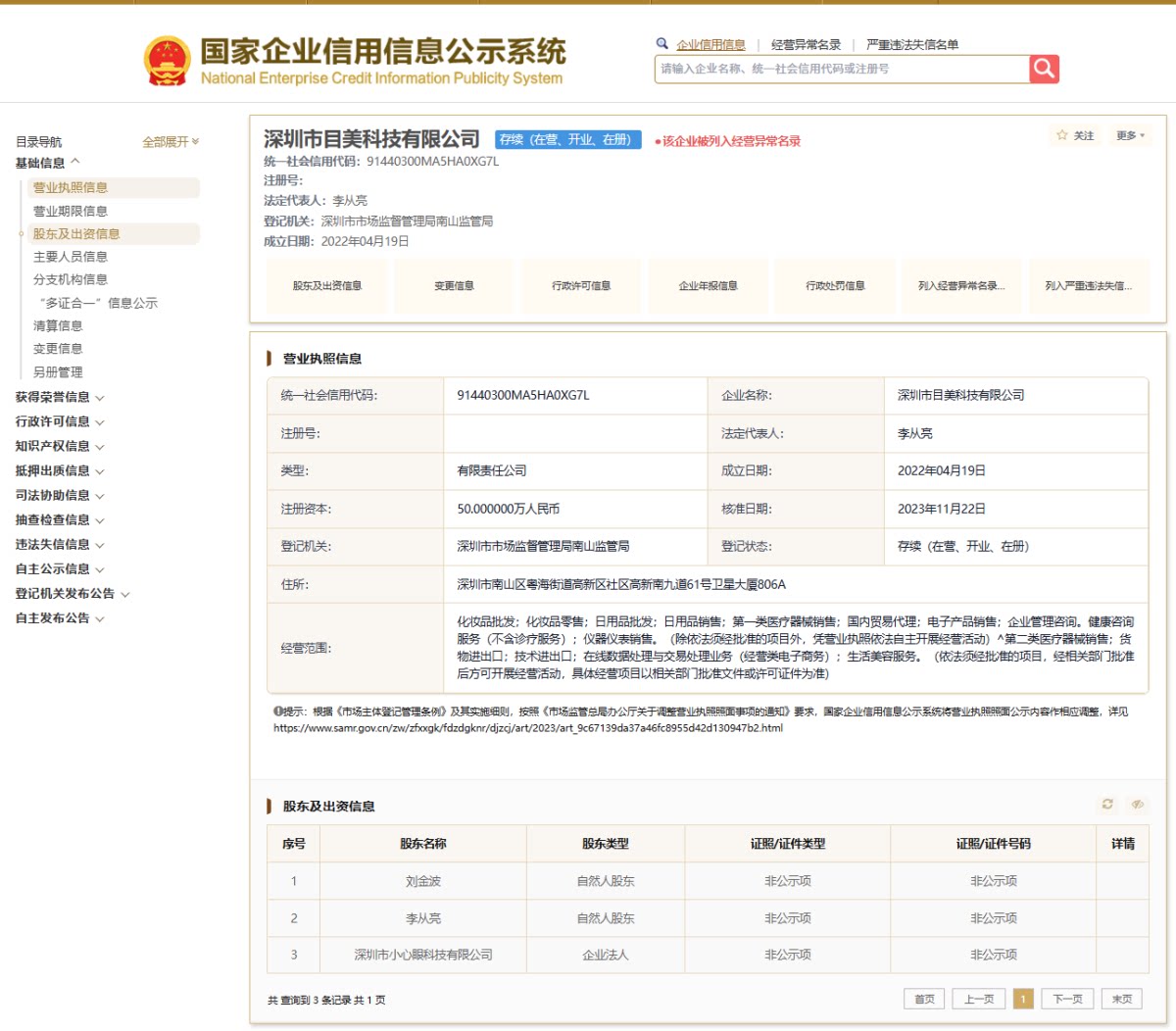
Task: Open the 行政处罚信息 tab button
Action: pyautogui.click(x=835, y=286)
